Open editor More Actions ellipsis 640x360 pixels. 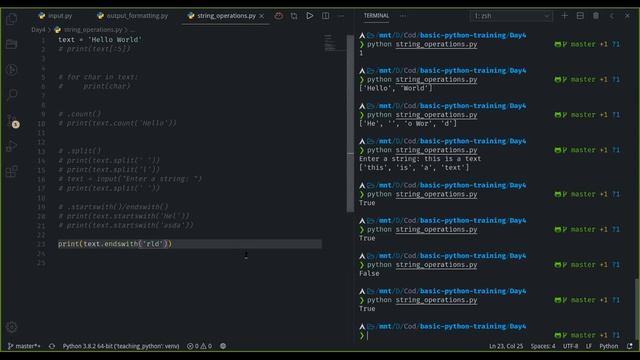point(341,16)
